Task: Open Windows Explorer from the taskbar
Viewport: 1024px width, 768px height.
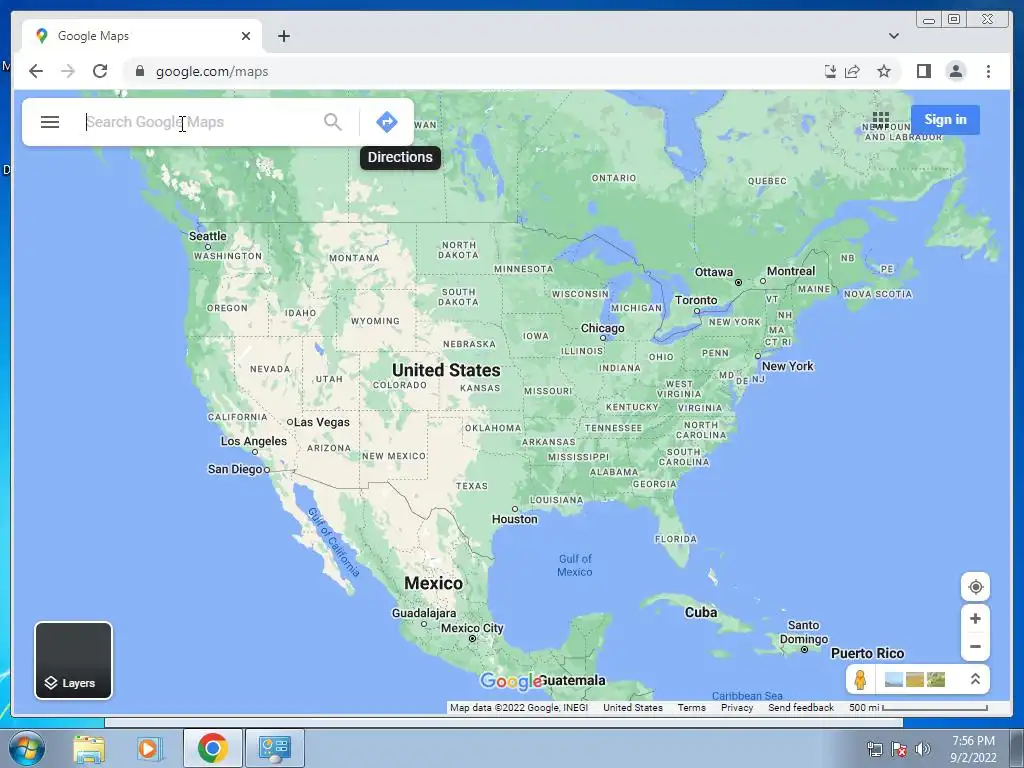Action: 89,748
